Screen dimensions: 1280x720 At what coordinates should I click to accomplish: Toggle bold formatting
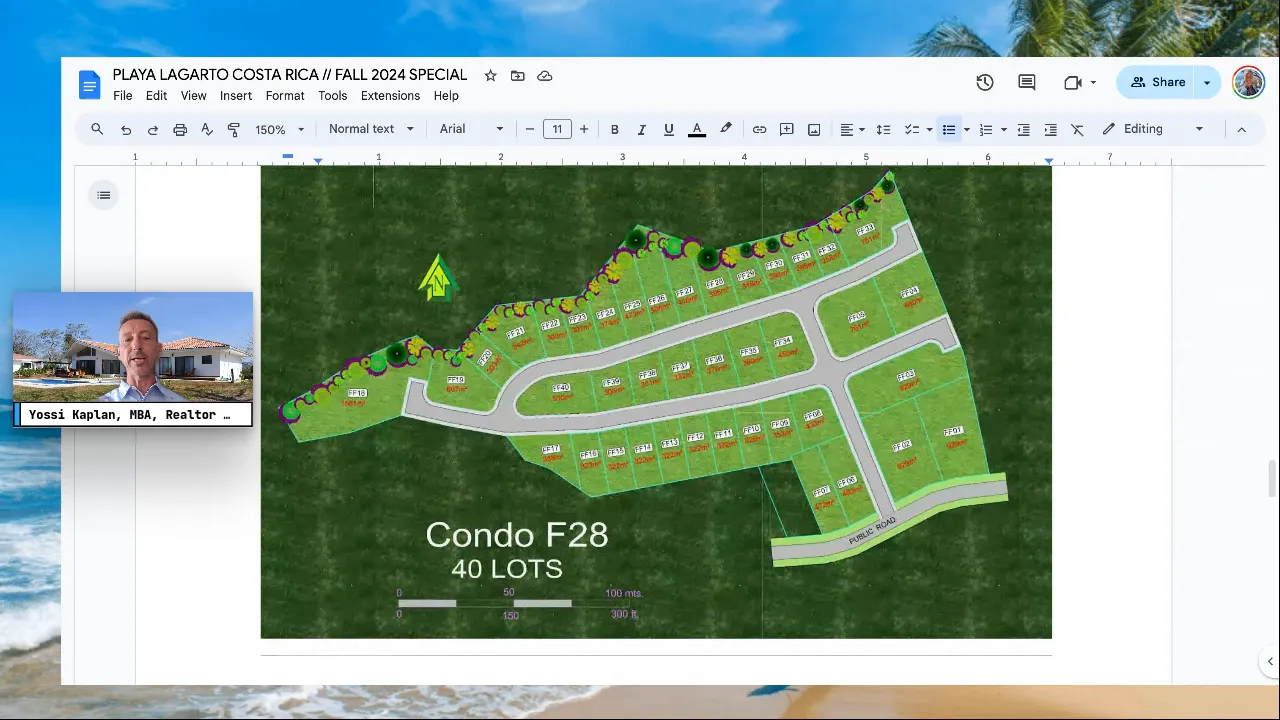tap(615, 129)
